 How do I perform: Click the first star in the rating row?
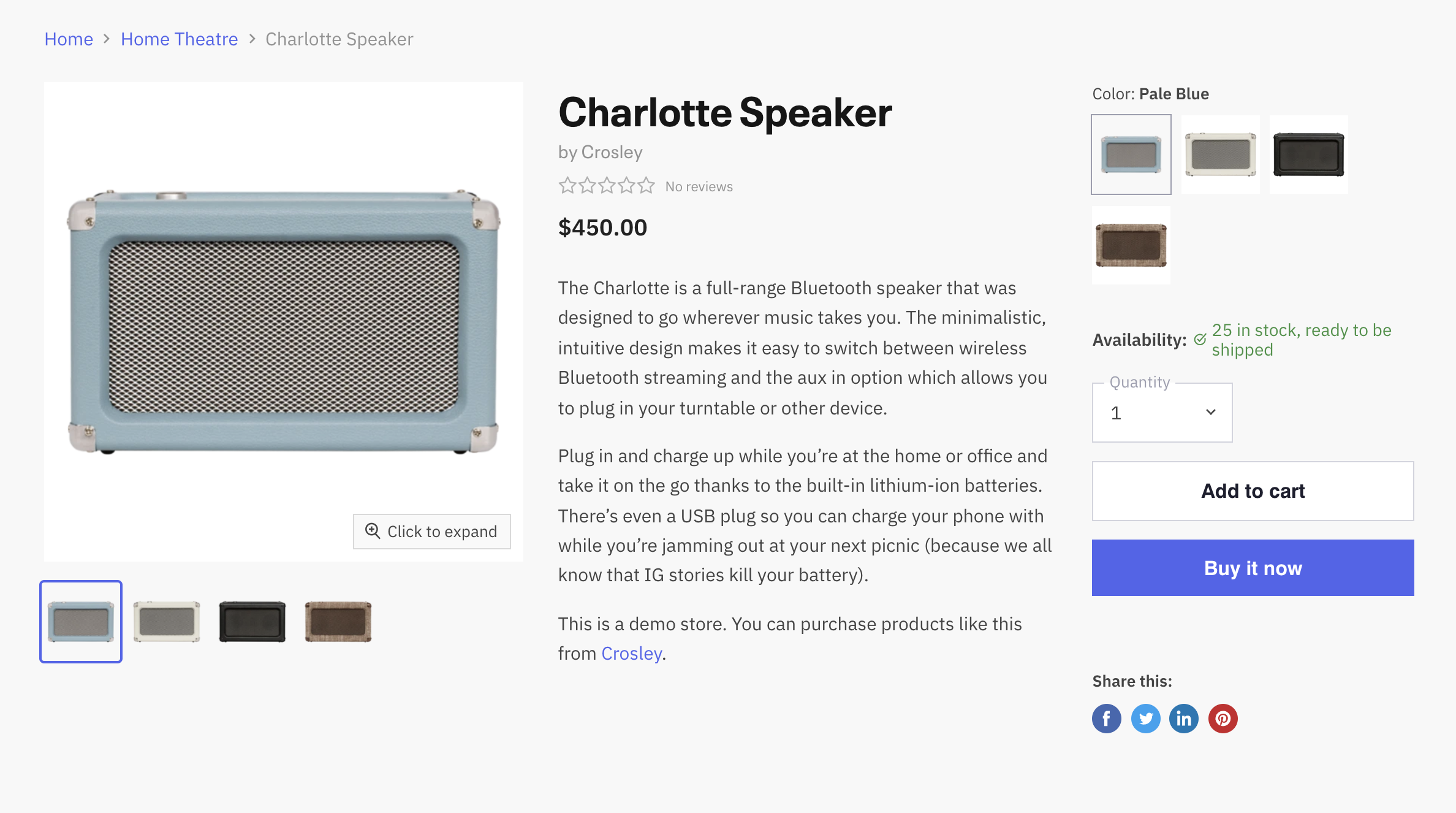pos(567,185)
